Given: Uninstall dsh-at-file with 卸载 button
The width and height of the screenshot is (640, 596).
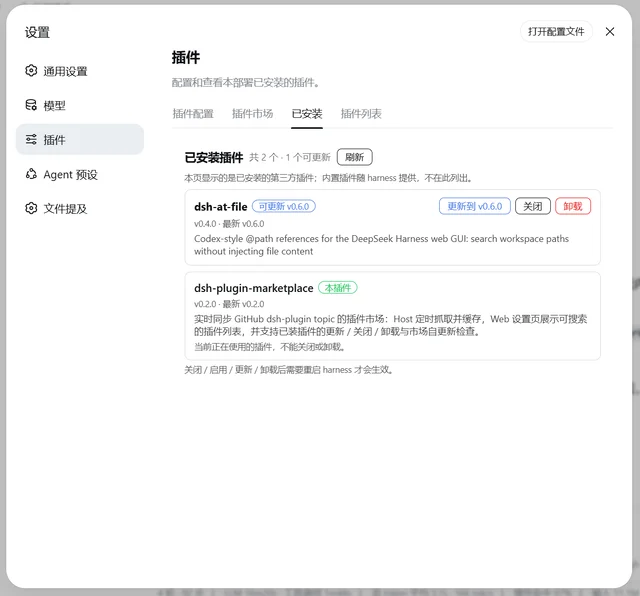Looking at the screenshot, I should click(573, 206).
